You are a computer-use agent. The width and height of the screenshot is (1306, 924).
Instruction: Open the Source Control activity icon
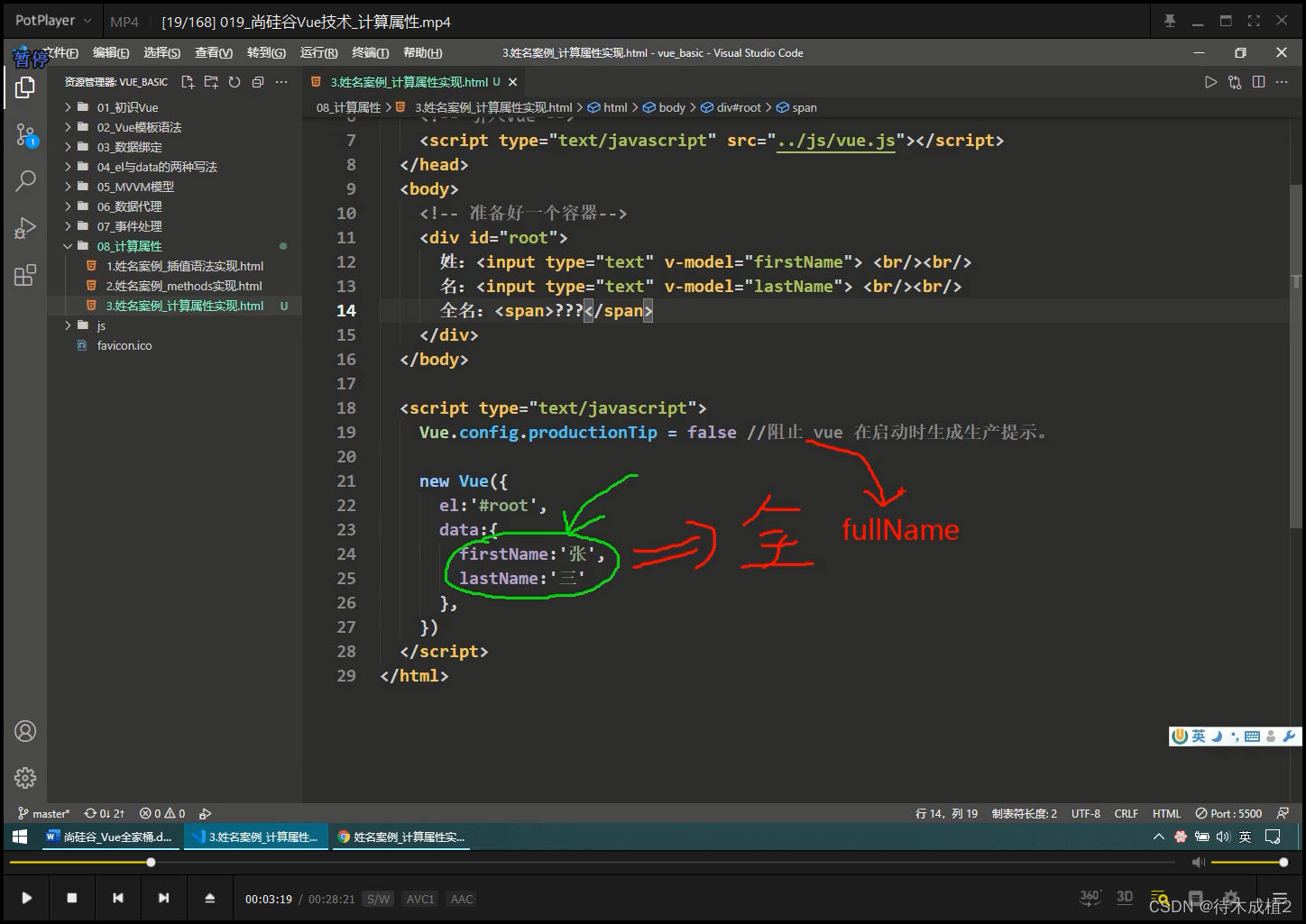(25, 135)
